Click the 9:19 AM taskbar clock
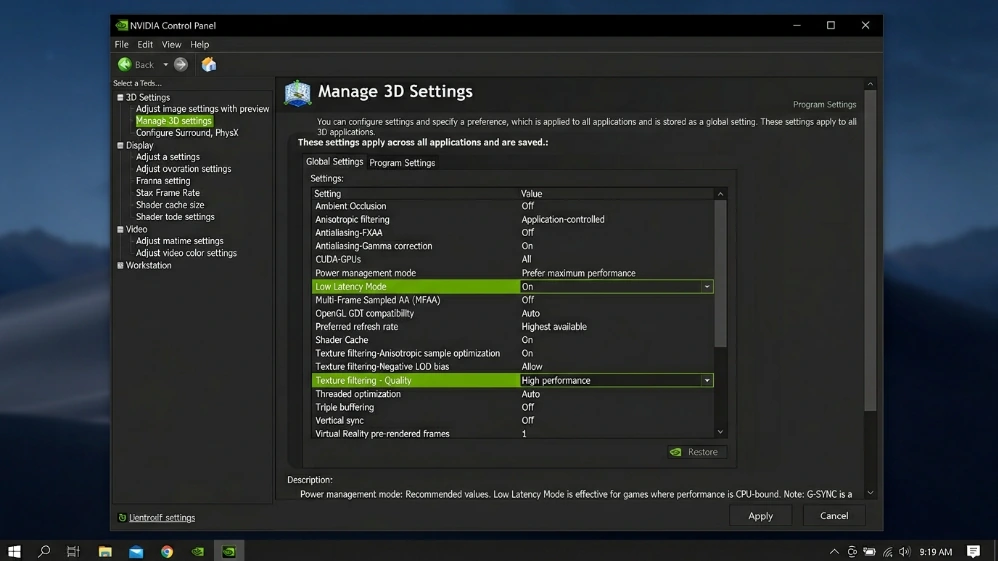Viewport: 998px width, 561px height. click(936, 552)
